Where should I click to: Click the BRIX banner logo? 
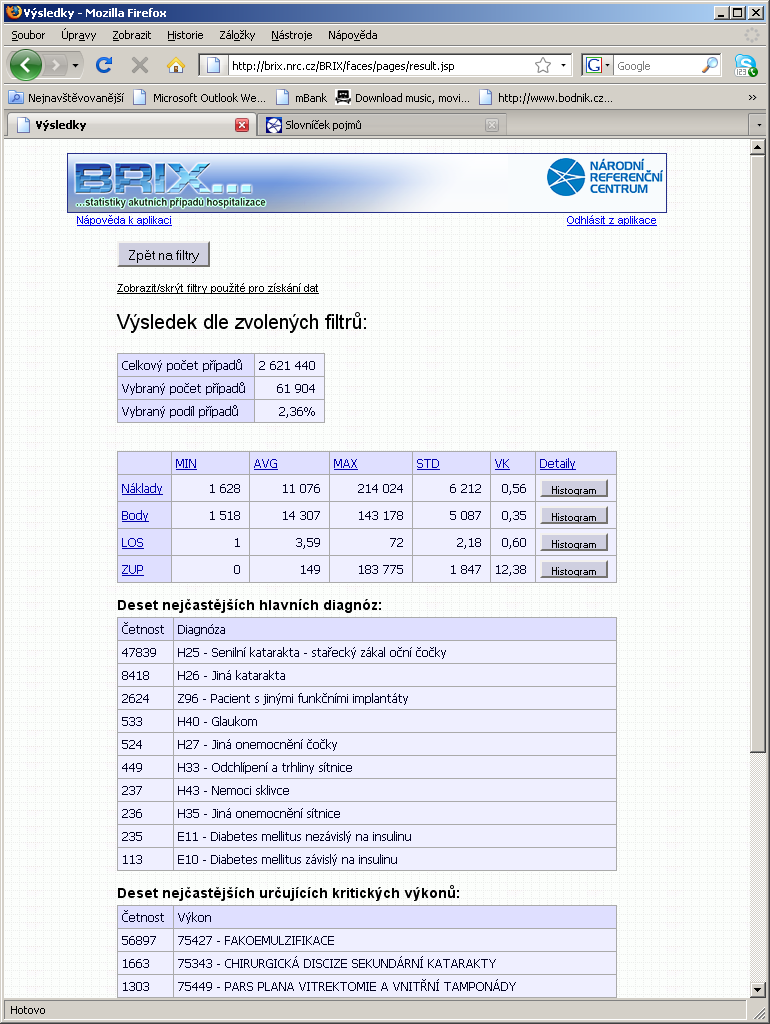pyautogui.click(x=170, y=184)
